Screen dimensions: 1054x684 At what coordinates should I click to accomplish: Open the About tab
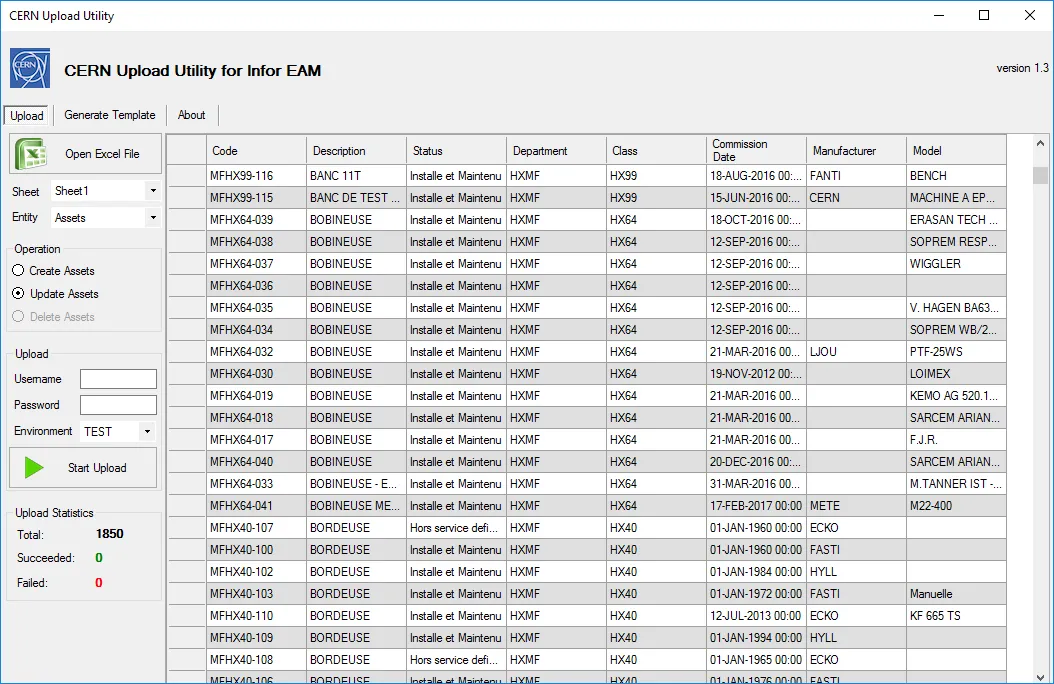(x=192, y=115)
